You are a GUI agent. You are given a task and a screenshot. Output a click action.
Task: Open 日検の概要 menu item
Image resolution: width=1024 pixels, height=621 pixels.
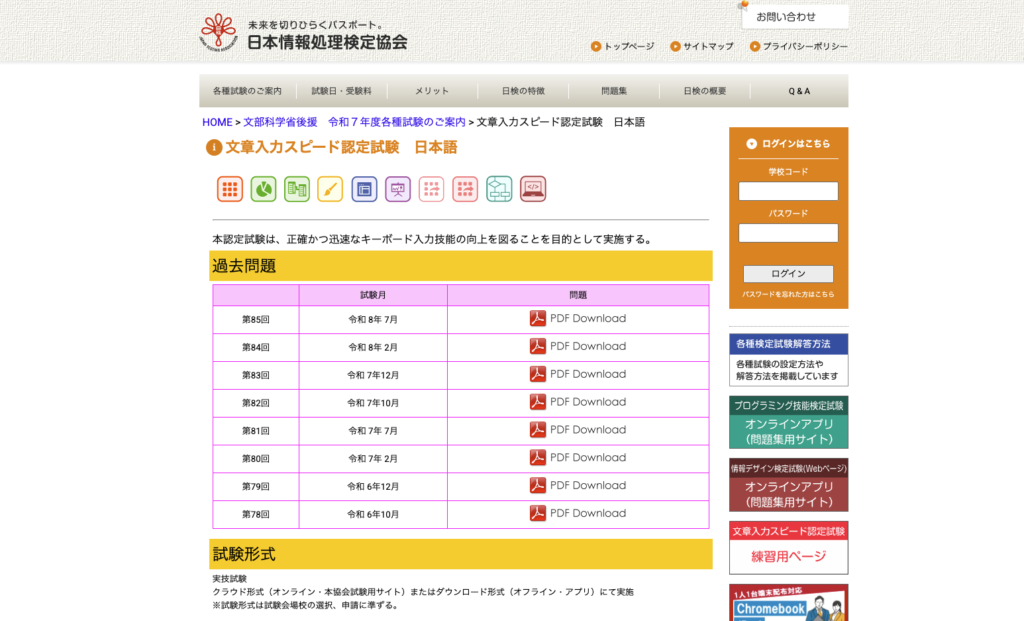coord(705,91)
